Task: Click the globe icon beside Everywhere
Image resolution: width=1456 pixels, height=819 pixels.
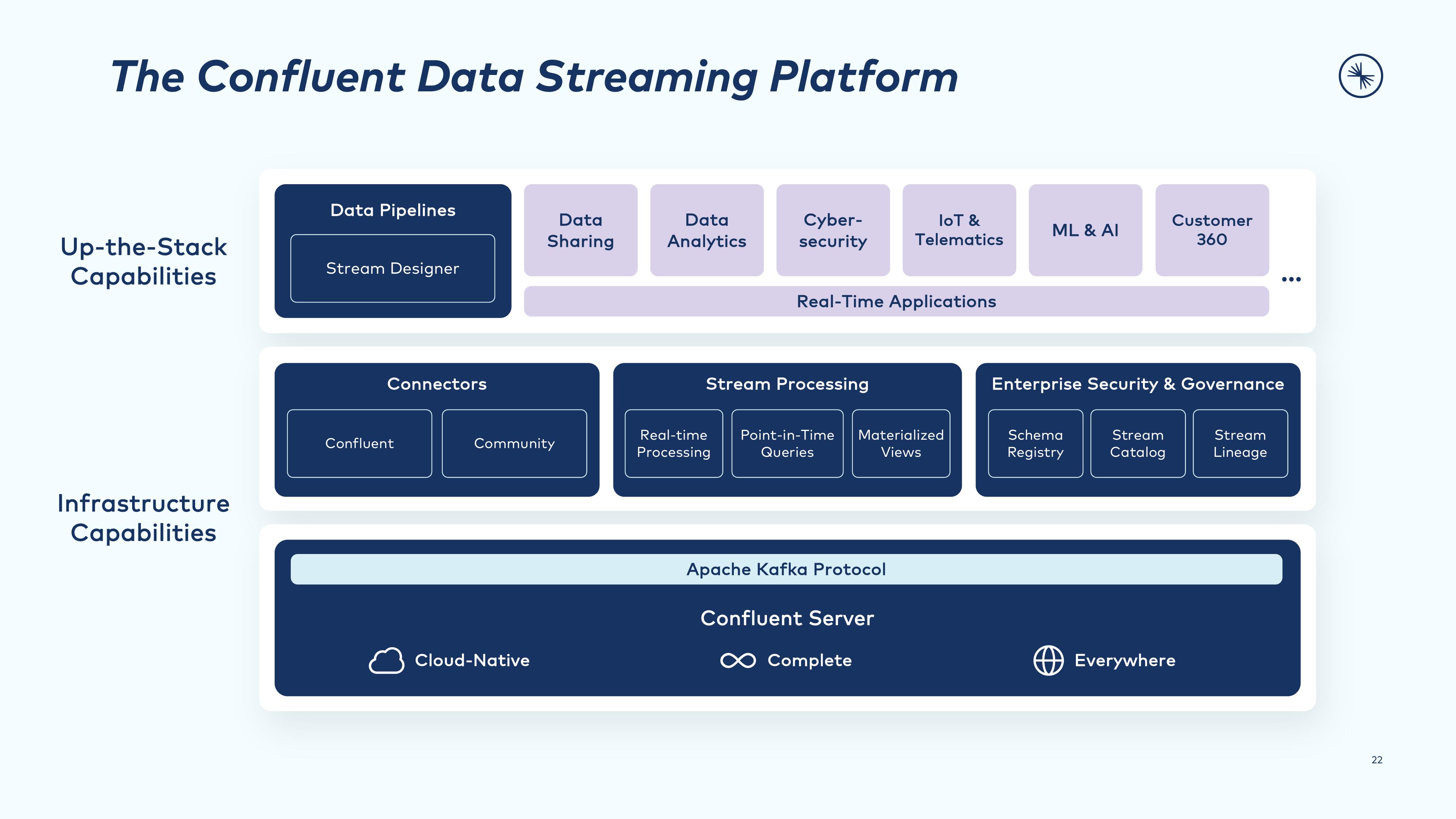Action: [x=1048, y=660]
